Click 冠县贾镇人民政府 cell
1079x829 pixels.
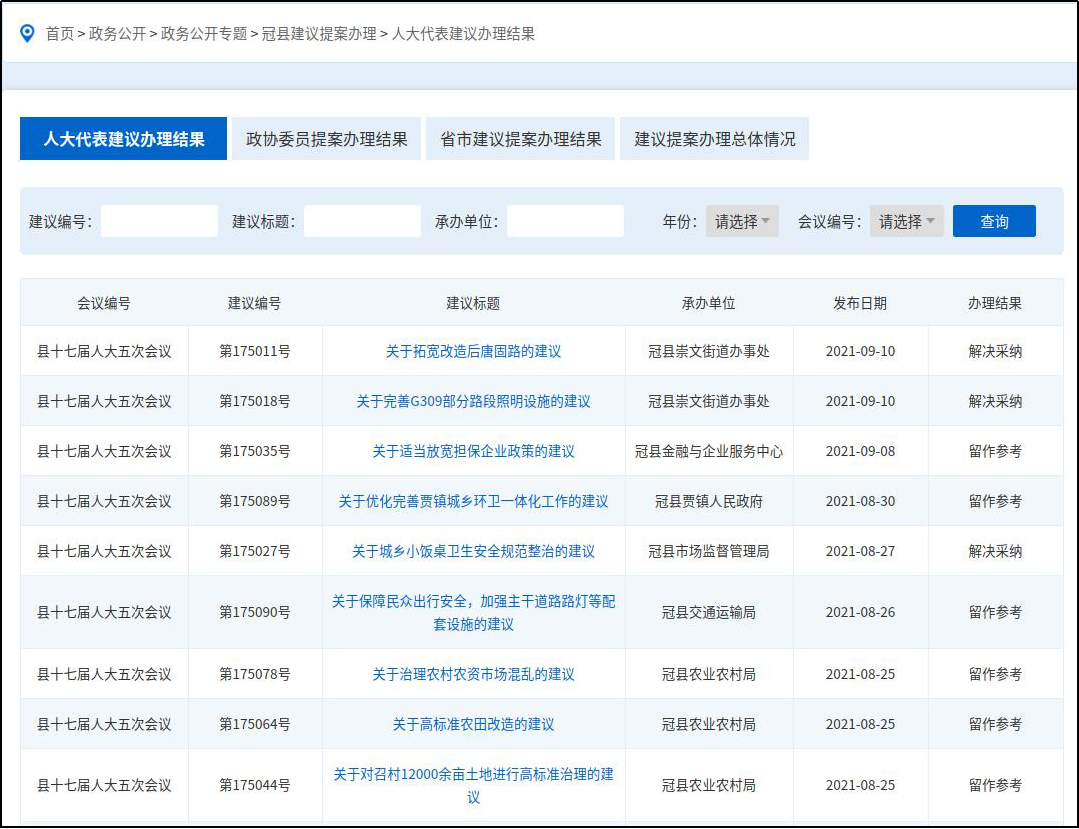[x=709, y=502]
